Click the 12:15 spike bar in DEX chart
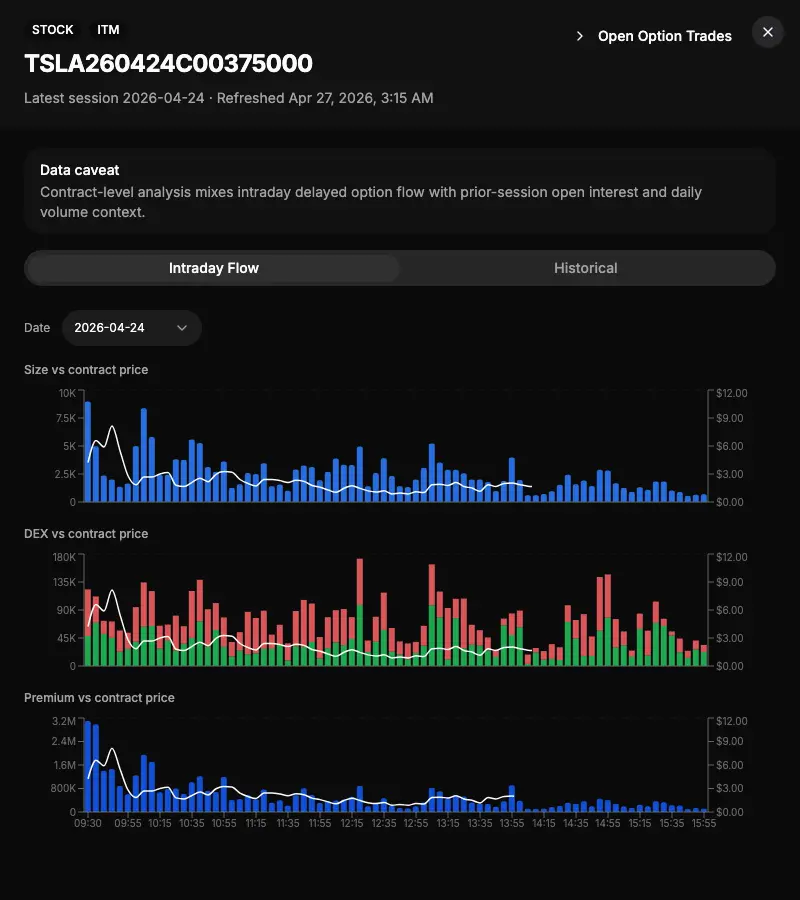 (360, 610)
